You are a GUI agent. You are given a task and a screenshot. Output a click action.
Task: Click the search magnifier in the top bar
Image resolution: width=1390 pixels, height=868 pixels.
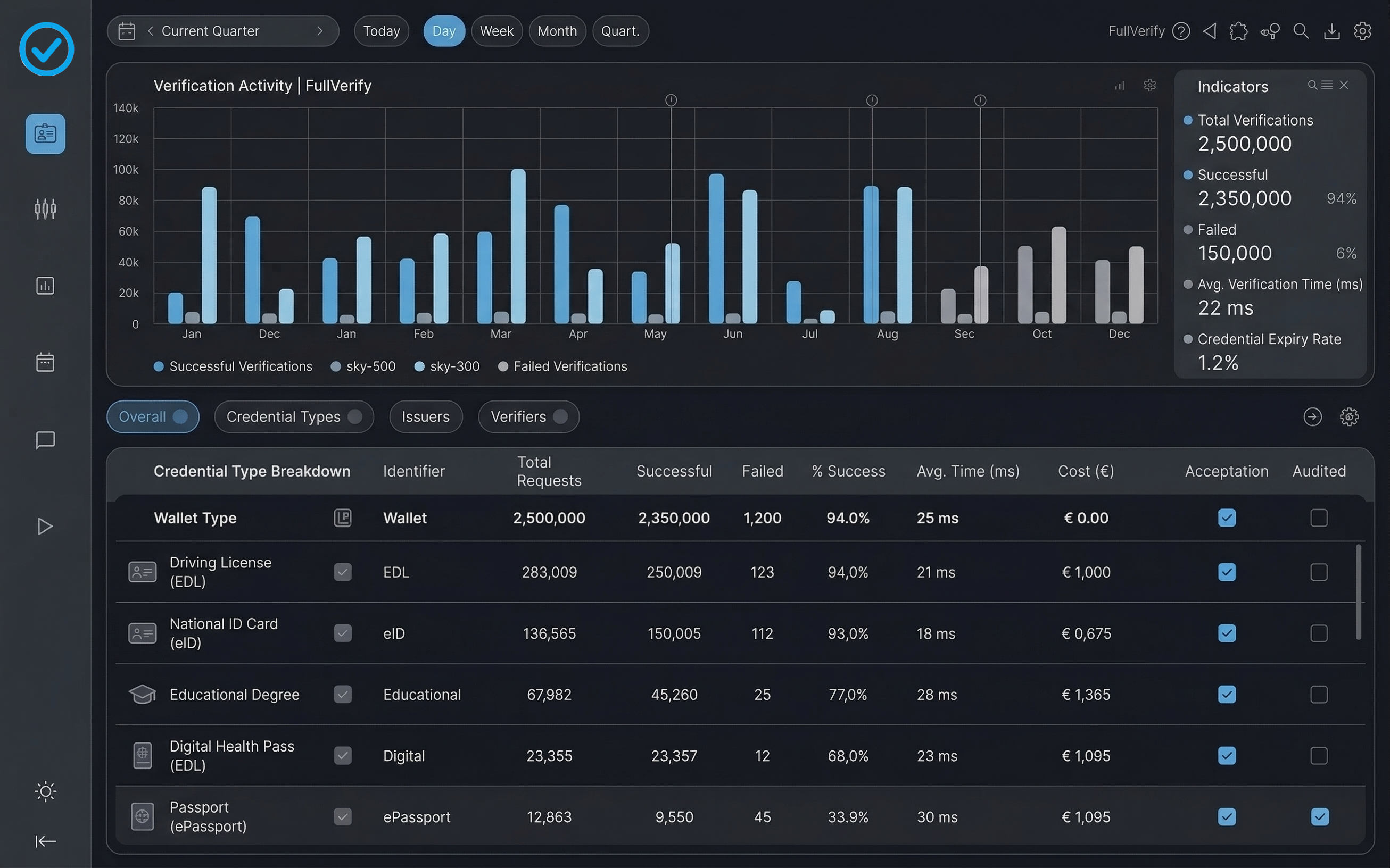(1301, 31)
